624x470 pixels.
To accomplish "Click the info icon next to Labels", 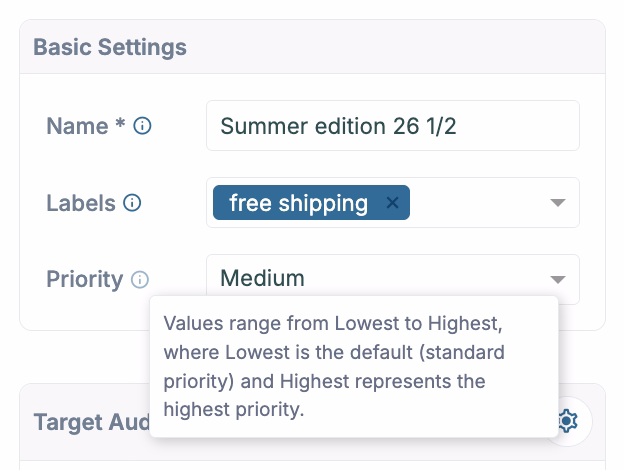I will 132,203.
